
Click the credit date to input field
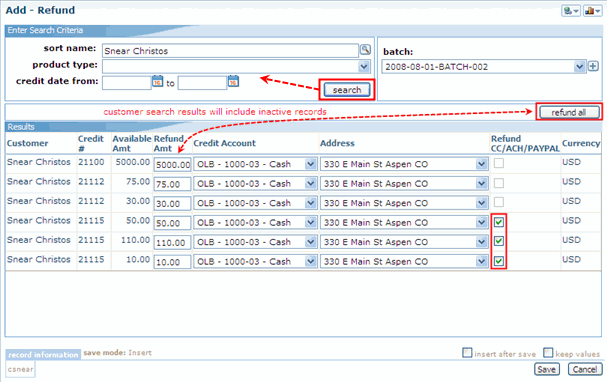pos(202,82)
